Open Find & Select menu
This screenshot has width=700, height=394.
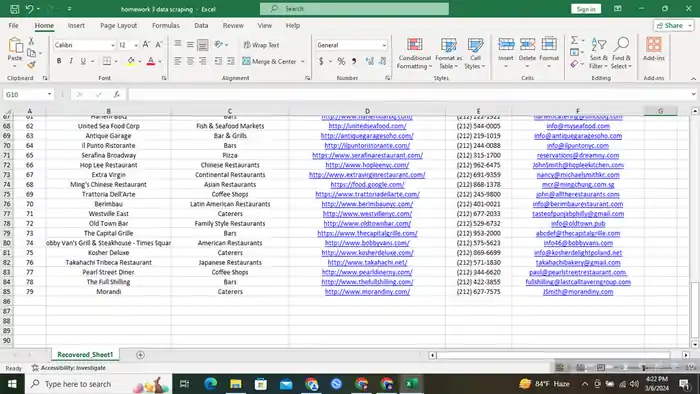pyautogui.click(x=621, y=54)
